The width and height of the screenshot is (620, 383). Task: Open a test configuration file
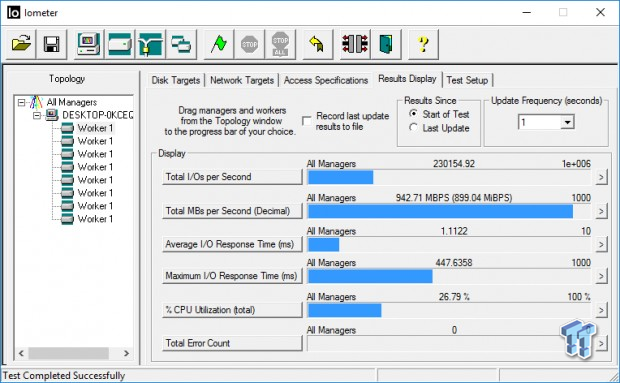coord(21,44)
